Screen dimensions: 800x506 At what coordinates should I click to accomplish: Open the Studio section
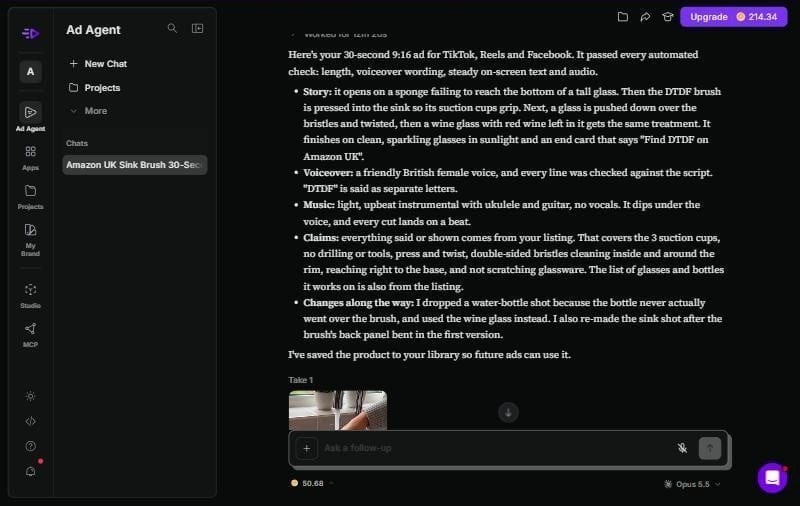point(31,296)
